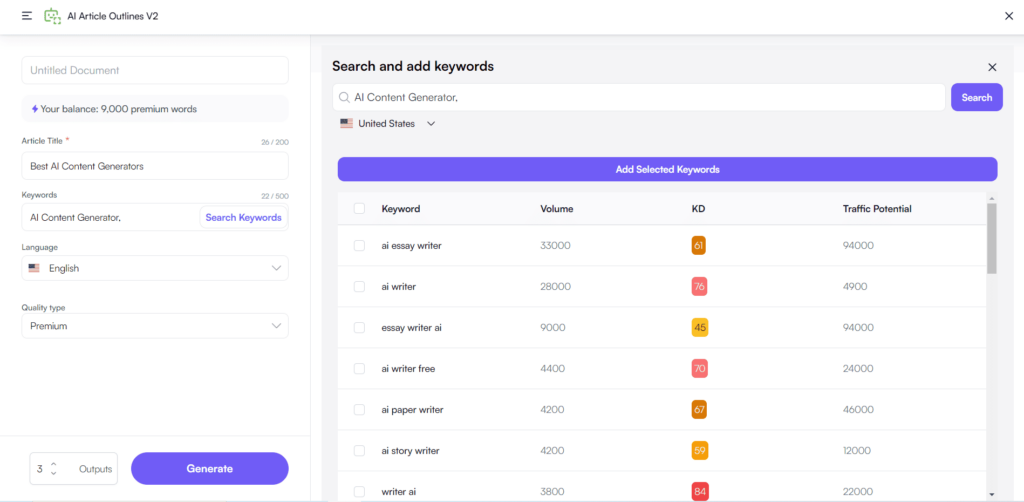The width and height of the screenshot is (1024, 502).
Task: Check the 'ai paper writer' keyword
Action: [359, 410]
